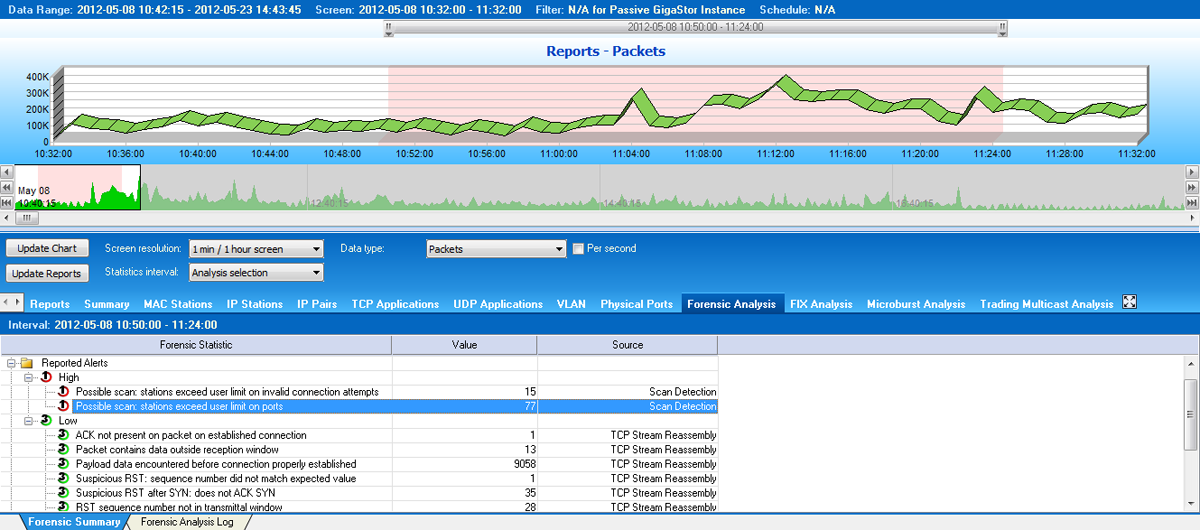Select the Forensic Analysis tab
Image resolution: width=1200 pixels, height=530 pixels.
point(731,304)
